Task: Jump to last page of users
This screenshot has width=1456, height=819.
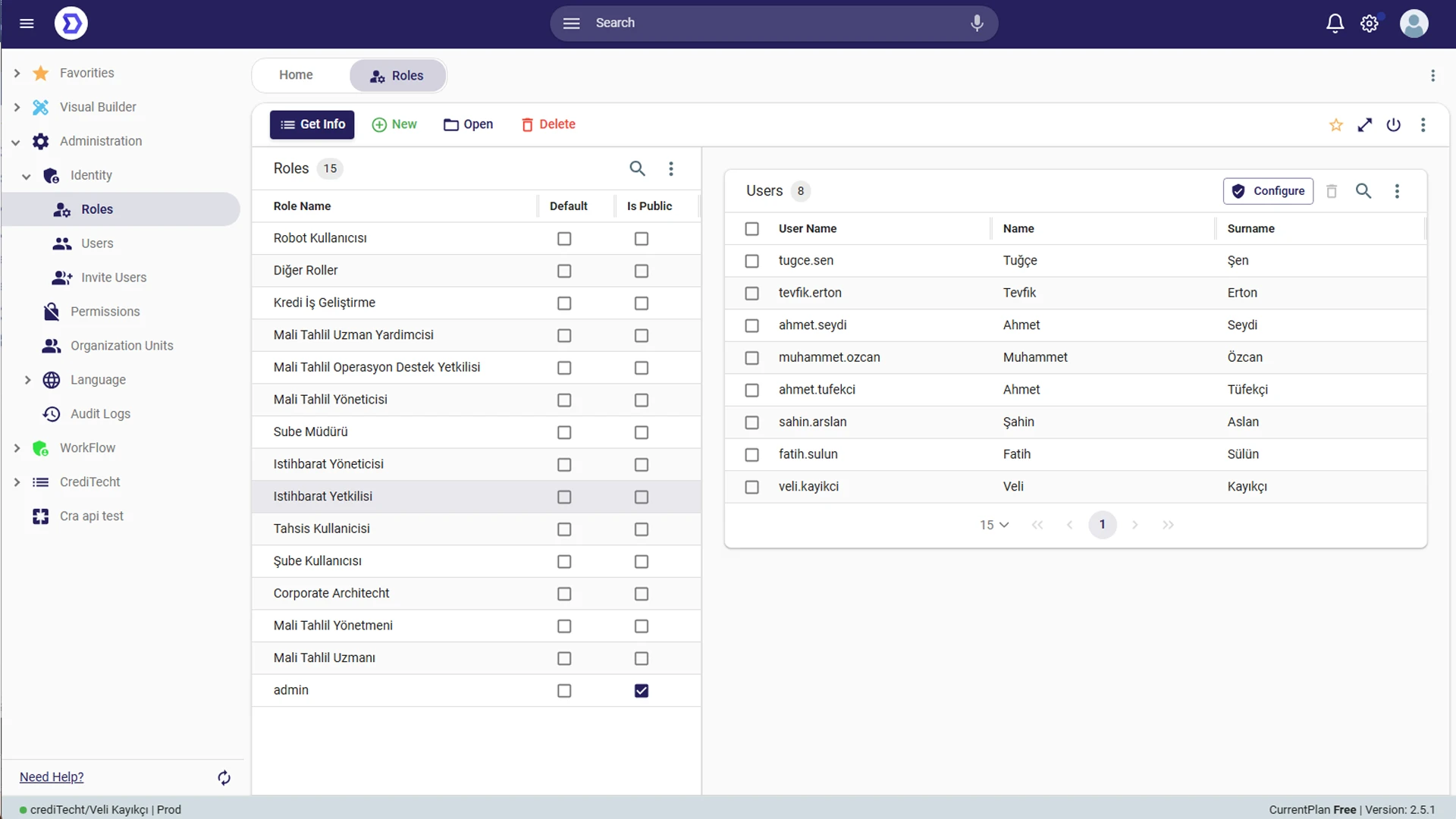Action: pyautogui.click(x=1168, y=525)
